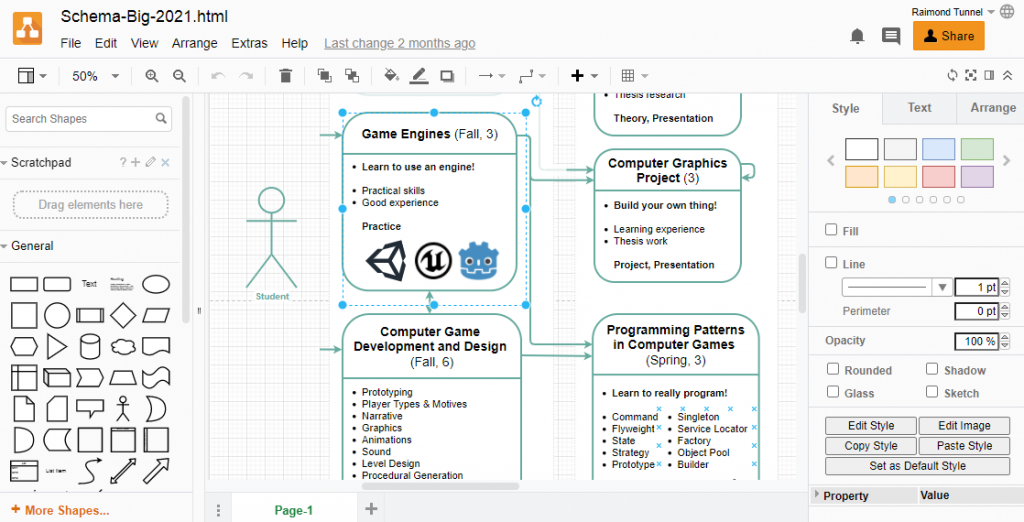Add the actor stick-figure shape

coord(123,408)
